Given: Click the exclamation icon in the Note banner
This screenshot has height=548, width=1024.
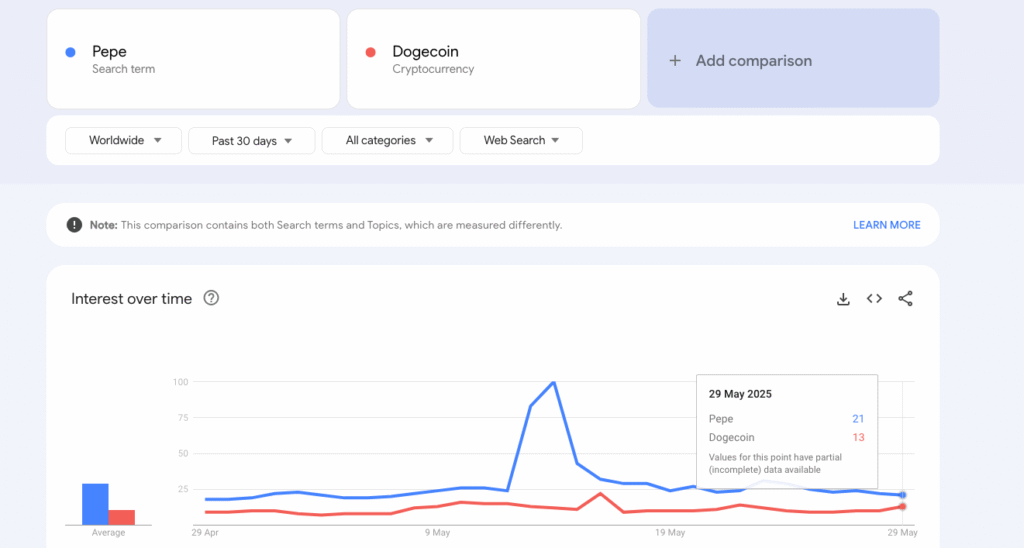Looking at the screenshot, I should (74, 225).
